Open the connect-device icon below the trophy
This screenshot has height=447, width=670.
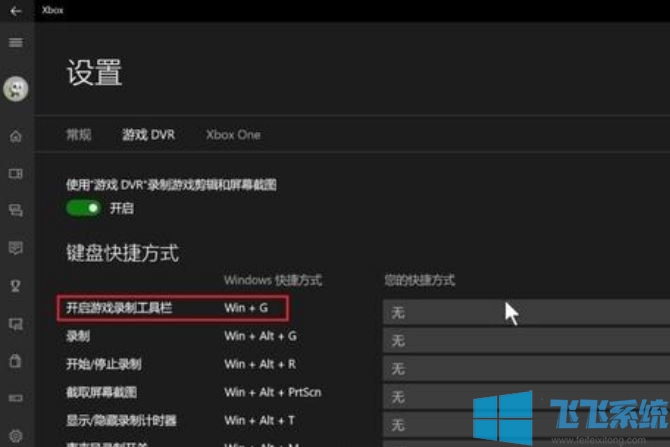pyautogui.click(x=15, y=322)
